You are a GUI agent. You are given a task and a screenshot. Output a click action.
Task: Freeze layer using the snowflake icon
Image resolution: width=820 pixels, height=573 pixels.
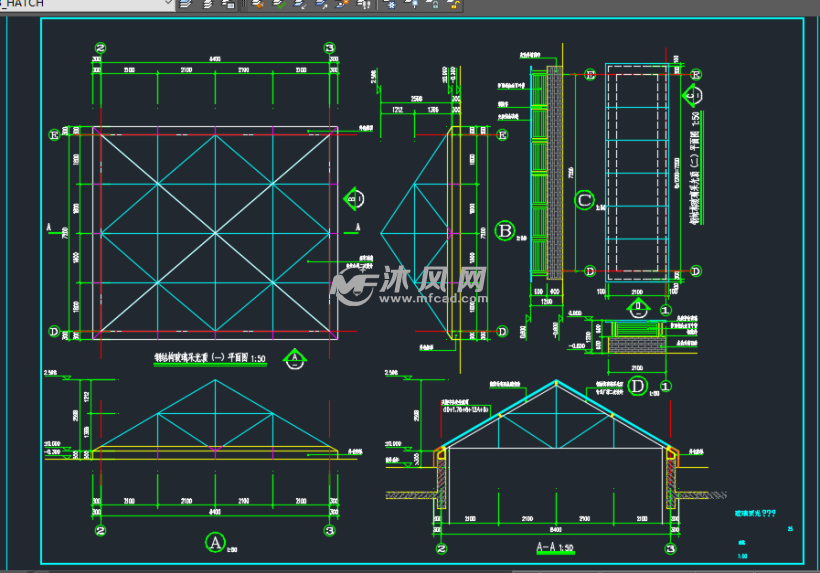(389, 4)
